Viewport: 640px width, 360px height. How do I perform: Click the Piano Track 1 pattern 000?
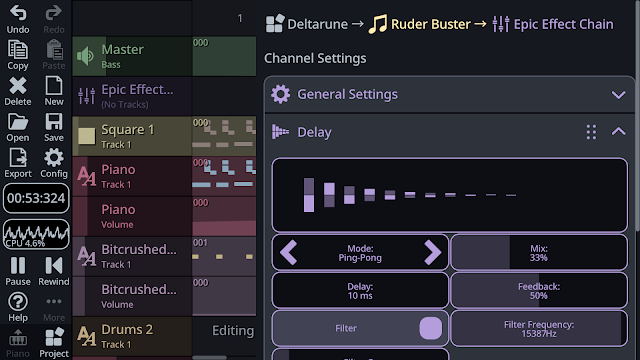click(224, 176)
